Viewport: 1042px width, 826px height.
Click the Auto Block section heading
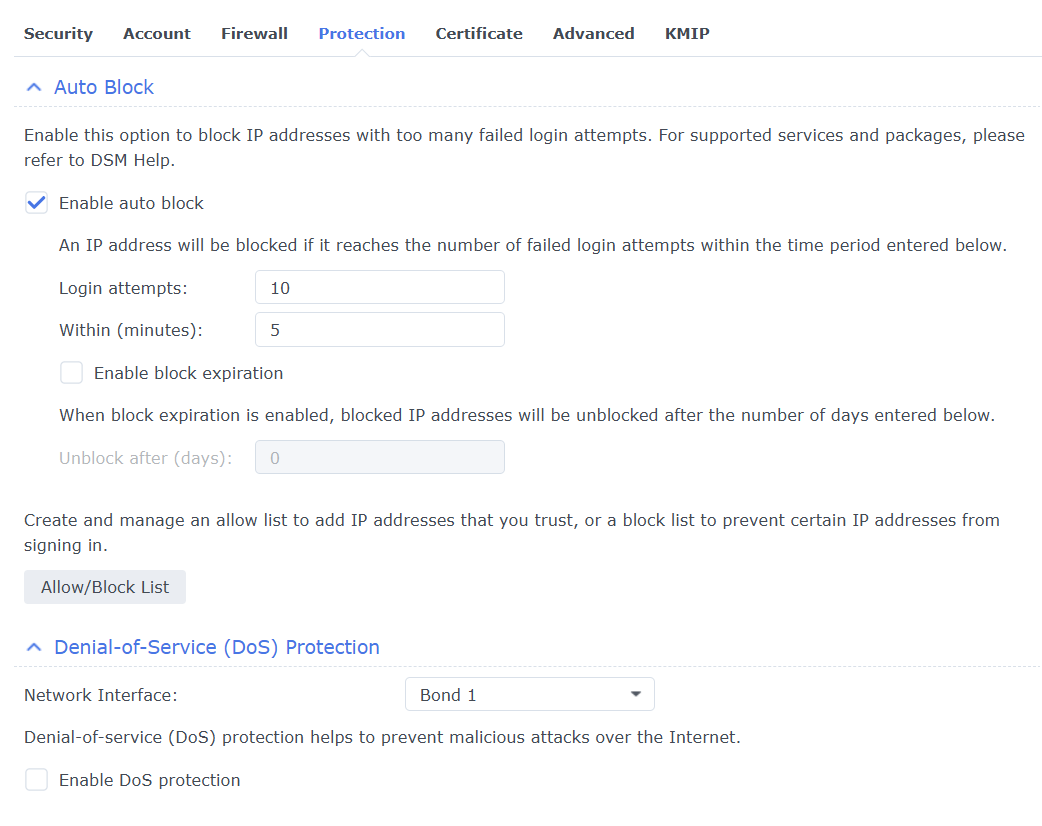(104, 88)
